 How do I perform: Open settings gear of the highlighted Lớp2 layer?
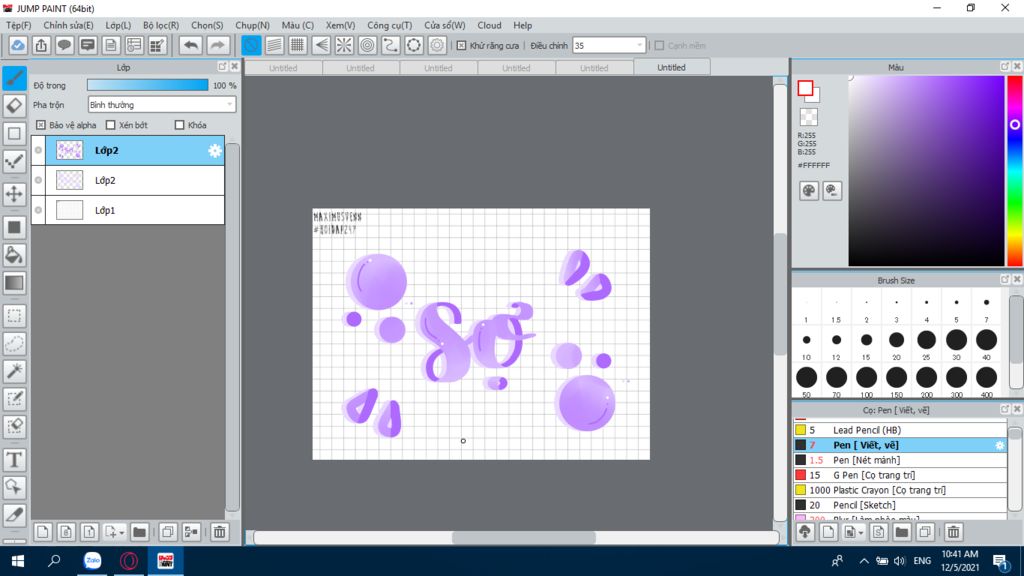click(215, 151)
